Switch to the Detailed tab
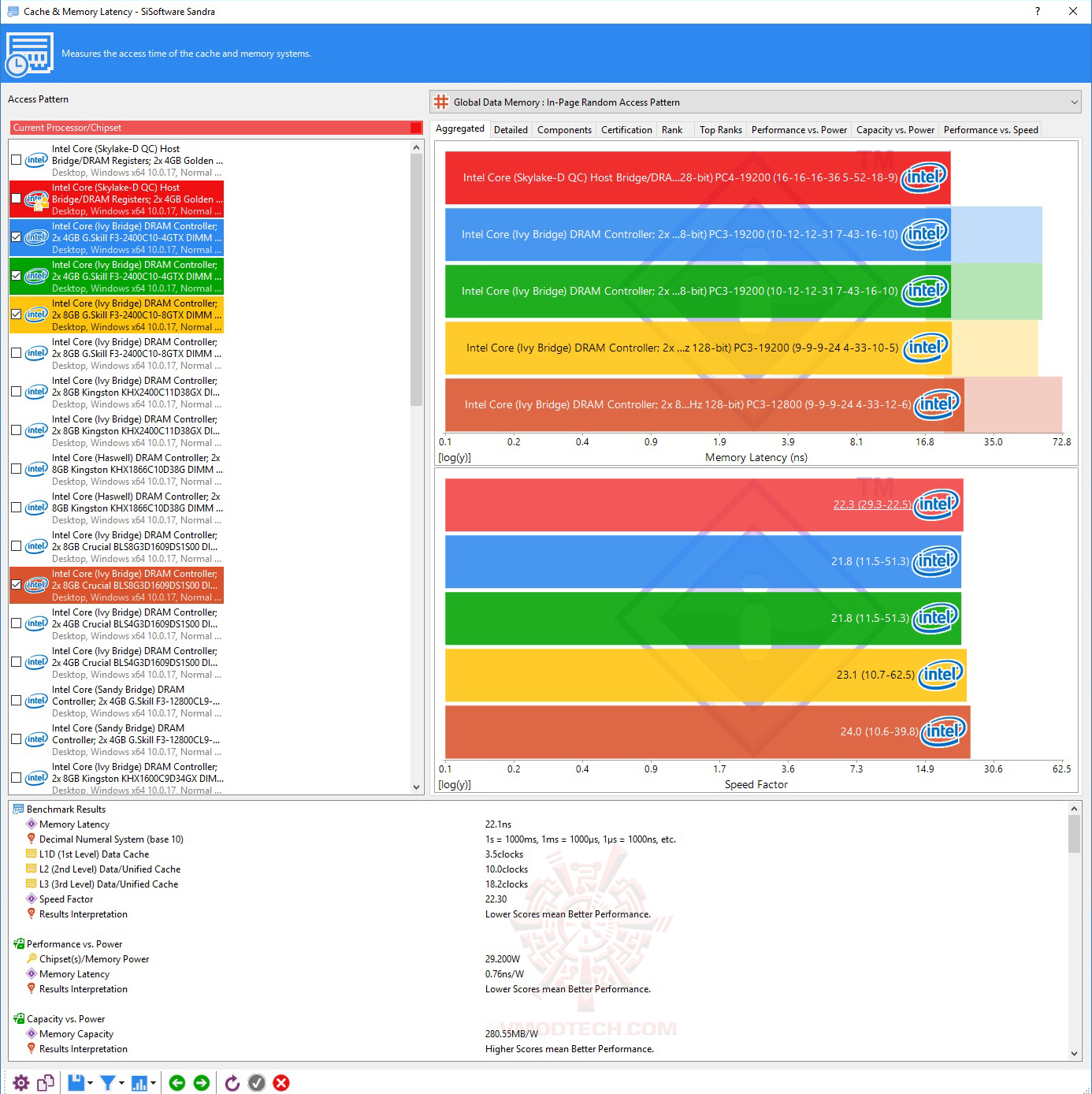The image size is (1092, 1094). (511, 130)
